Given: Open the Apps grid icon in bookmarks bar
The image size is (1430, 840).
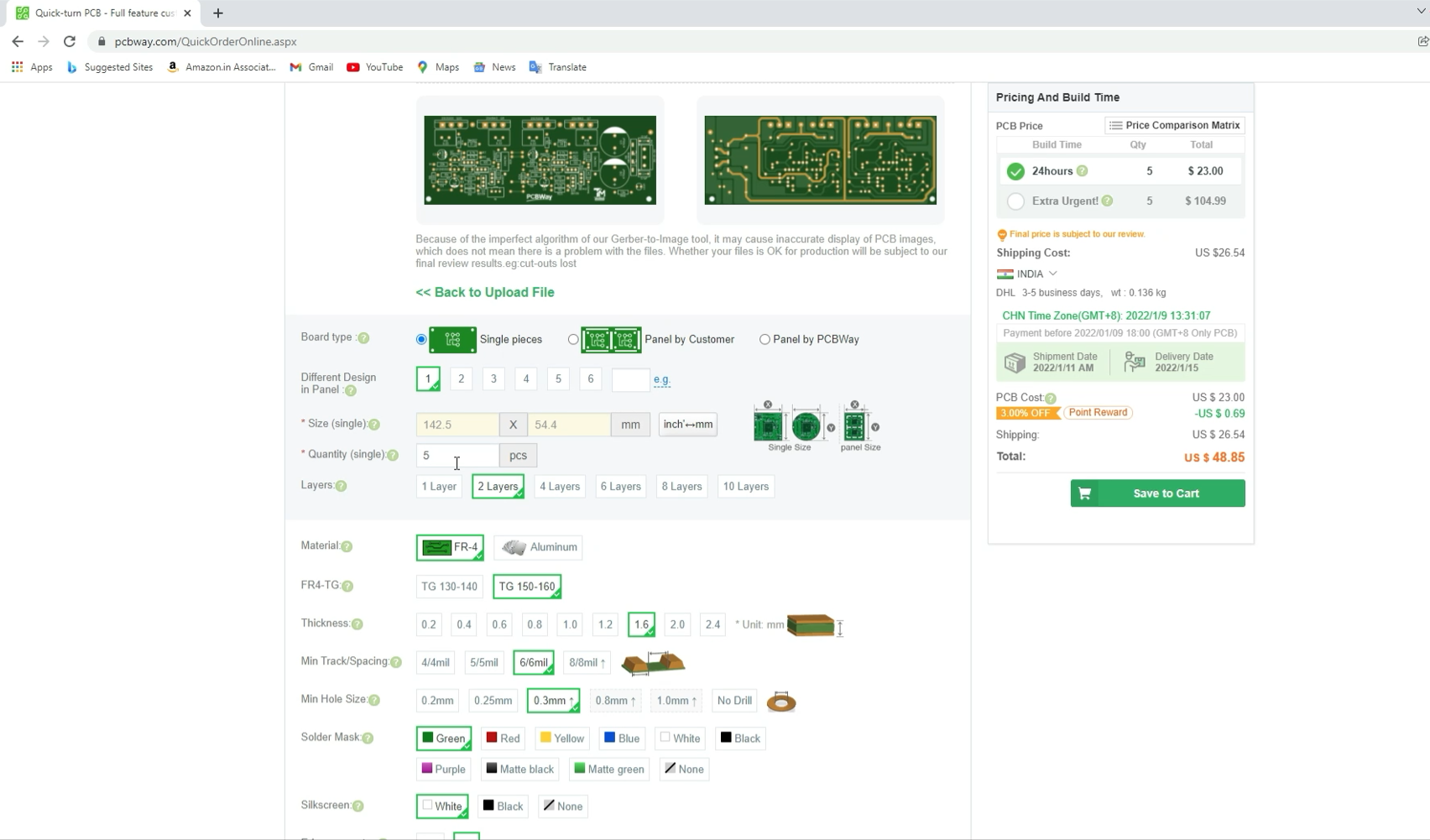Looking at the screenshot, I should (17, 67).
